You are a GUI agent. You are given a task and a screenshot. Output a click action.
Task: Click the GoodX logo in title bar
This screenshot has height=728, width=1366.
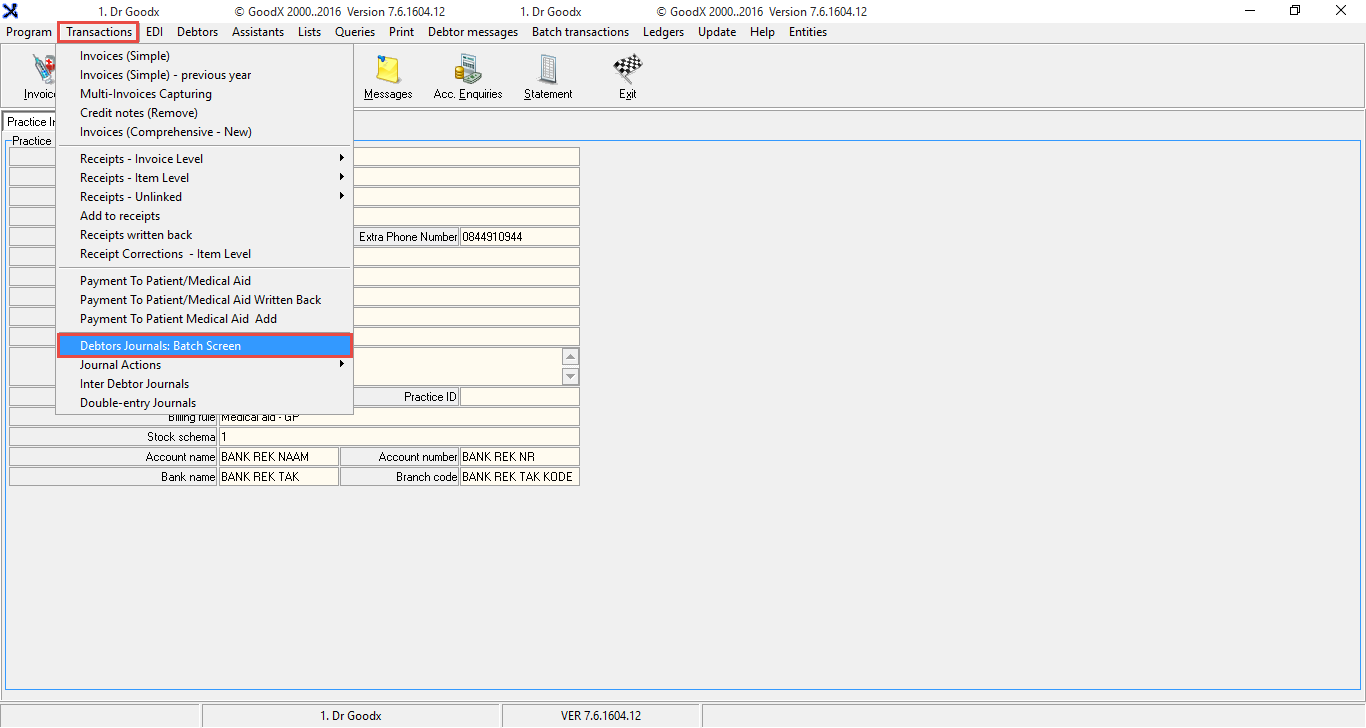tap(11, 11)
